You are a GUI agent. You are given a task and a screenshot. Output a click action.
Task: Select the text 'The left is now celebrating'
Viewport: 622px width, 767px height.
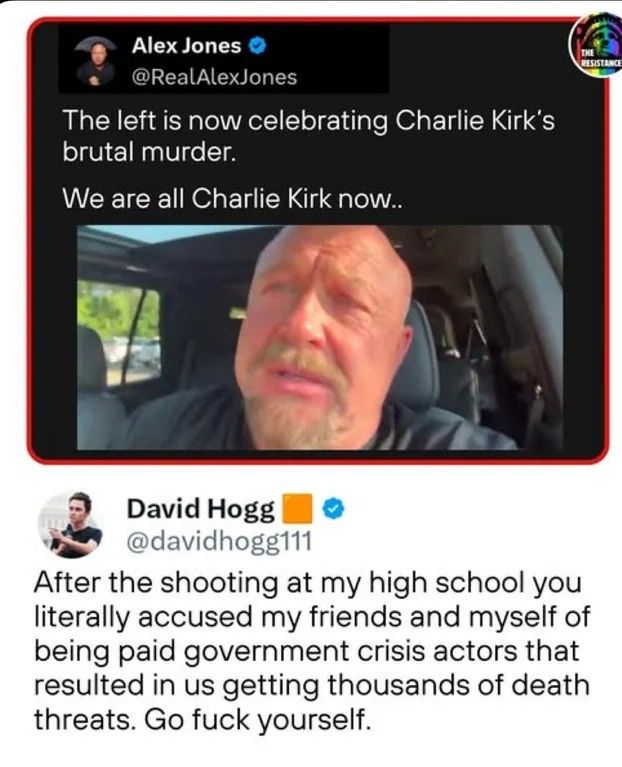(x=225, y=120)
